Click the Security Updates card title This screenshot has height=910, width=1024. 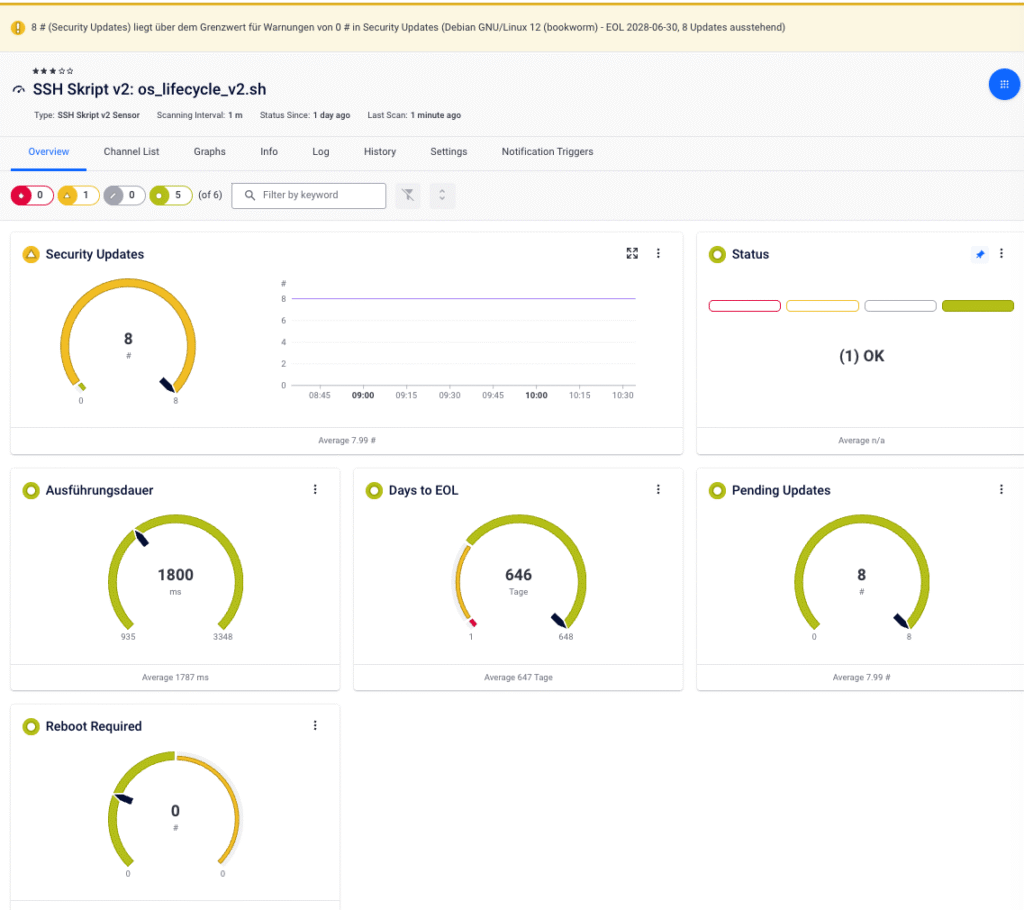[95, 254]
